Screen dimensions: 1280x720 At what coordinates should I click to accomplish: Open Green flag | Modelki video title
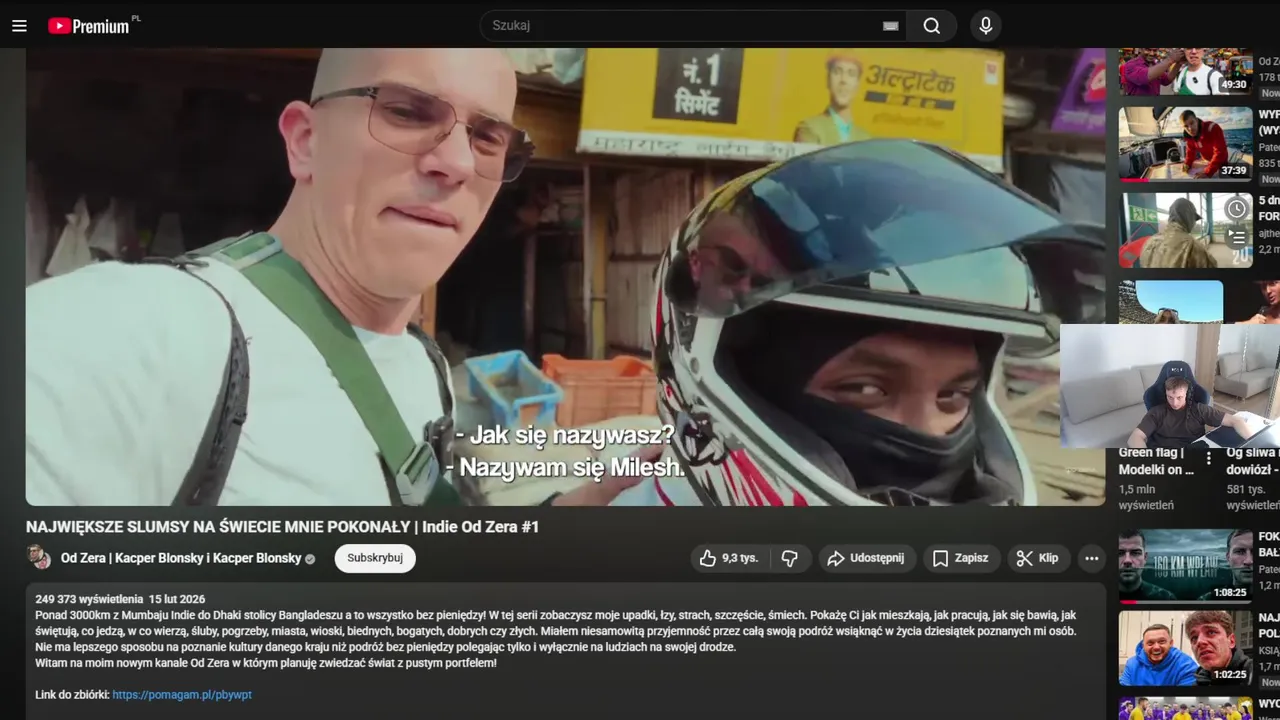pos(1156,461)
